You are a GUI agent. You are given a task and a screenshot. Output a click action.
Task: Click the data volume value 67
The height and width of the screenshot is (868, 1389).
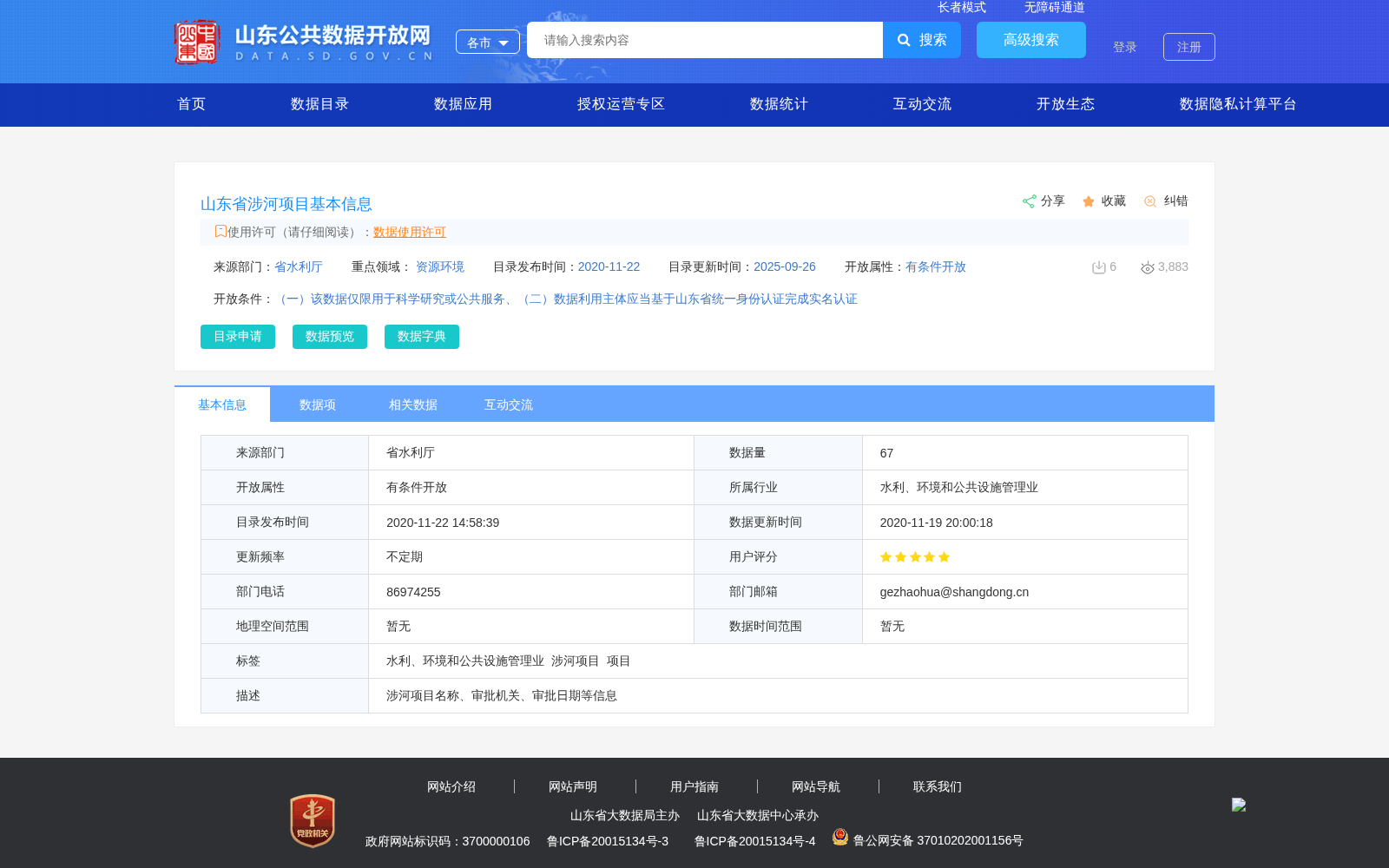click(886, 453)
